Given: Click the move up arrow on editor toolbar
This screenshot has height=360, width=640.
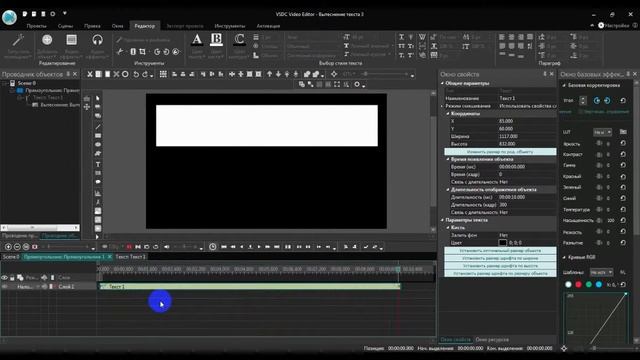Looking at the screenshot, I should pos(269,74).
